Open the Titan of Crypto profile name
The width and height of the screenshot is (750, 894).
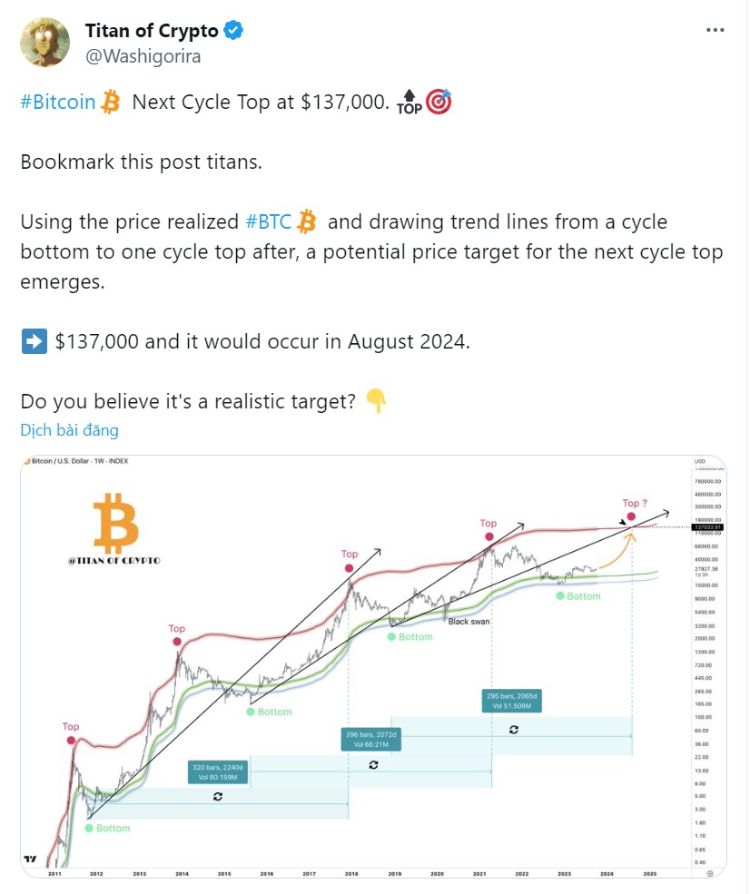tap(151, 31)
